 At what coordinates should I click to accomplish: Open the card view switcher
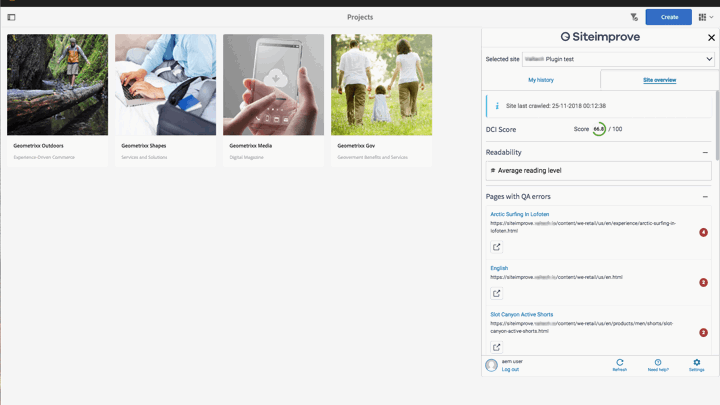tap(706, 17)
